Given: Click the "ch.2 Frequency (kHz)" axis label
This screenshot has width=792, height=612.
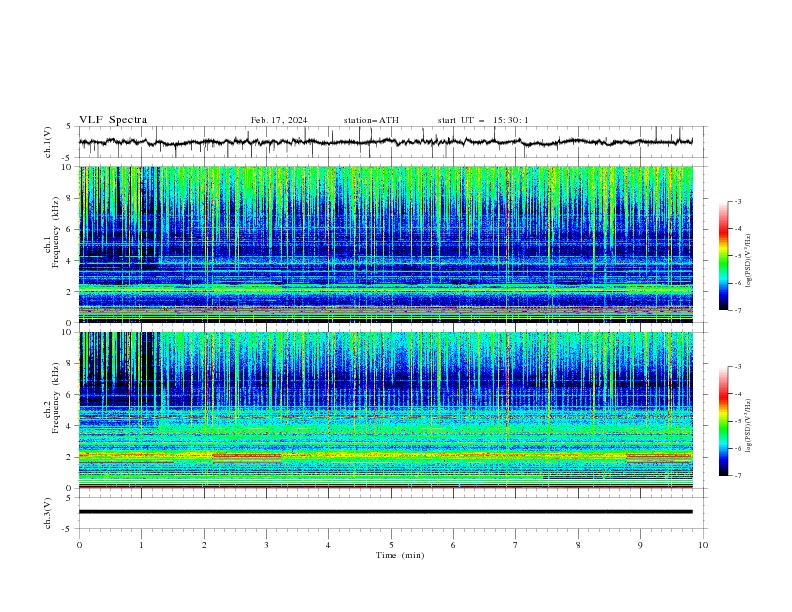Looking at the screenshot, I should point(52,398).
